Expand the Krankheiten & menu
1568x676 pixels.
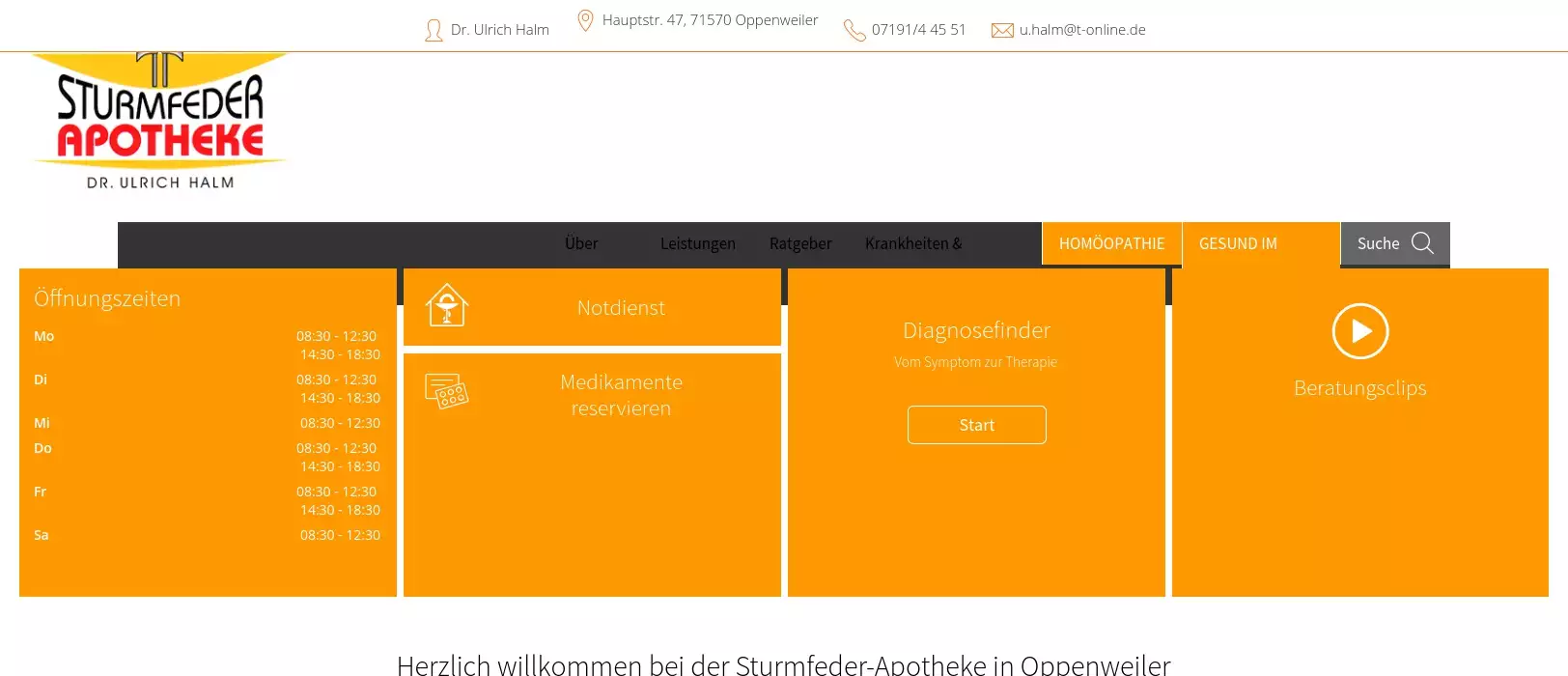click(913, 243)
